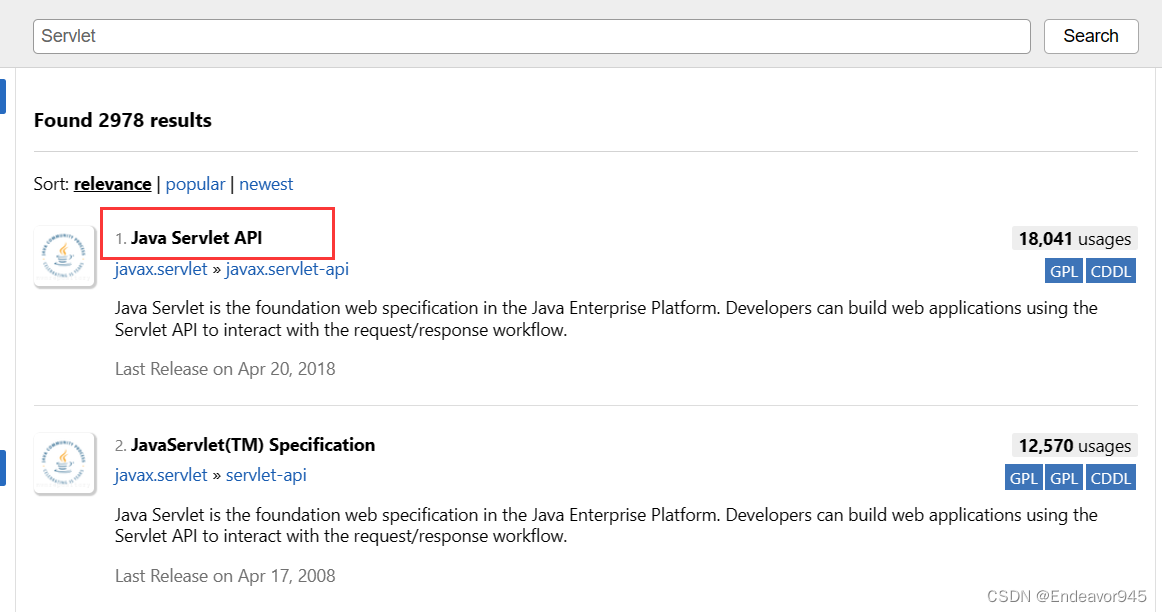Select the relevance sort option
1162x612 pixels.
pyautogui.click(x=113, y=184)
